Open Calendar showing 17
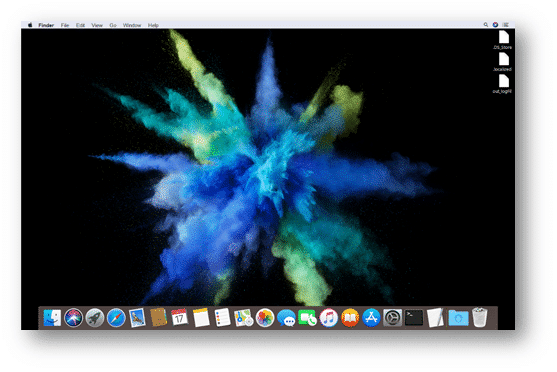 coord(180,317)
